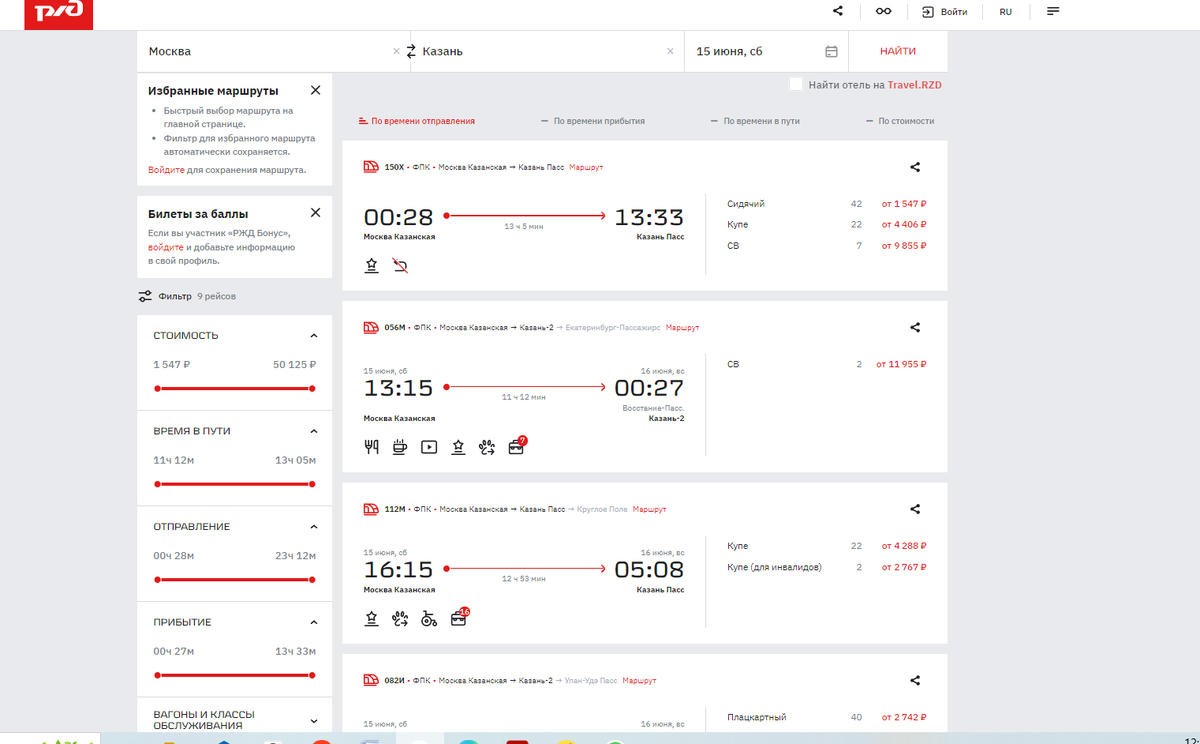Click the crossed-out icon on train 150Х

click(400, 265)
